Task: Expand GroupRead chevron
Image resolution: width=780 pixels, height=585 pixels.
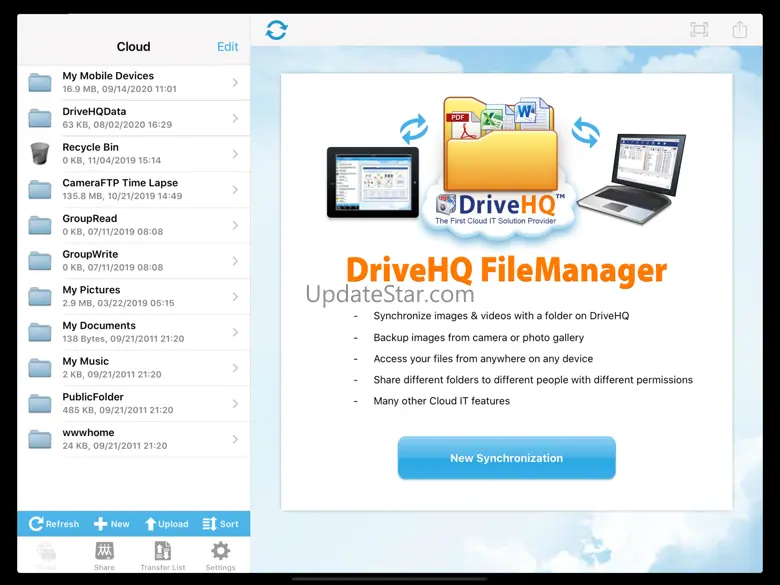Action: (235, 225)
